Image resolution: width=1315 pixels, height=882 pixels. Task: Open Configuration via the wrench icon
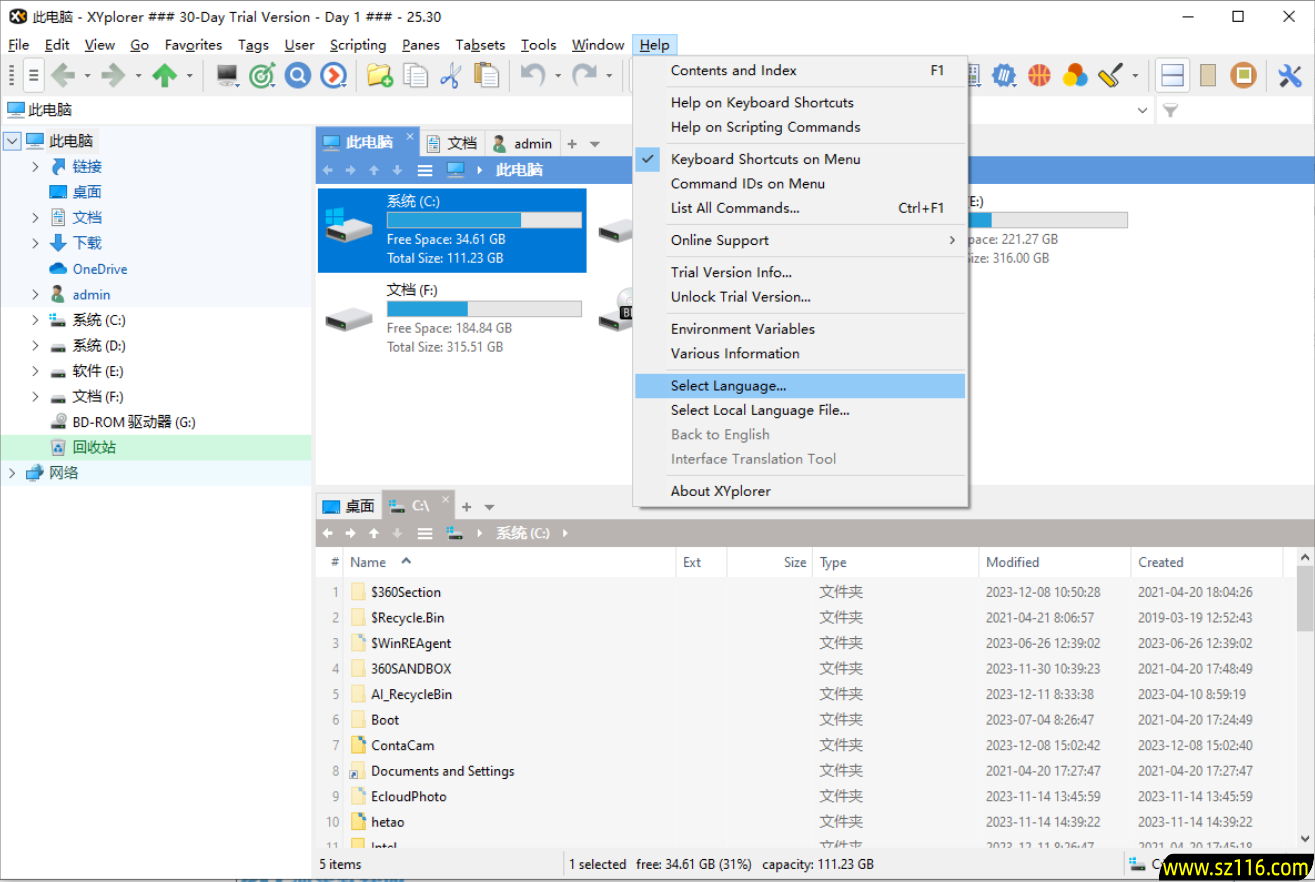click(x=1290, y=75)
